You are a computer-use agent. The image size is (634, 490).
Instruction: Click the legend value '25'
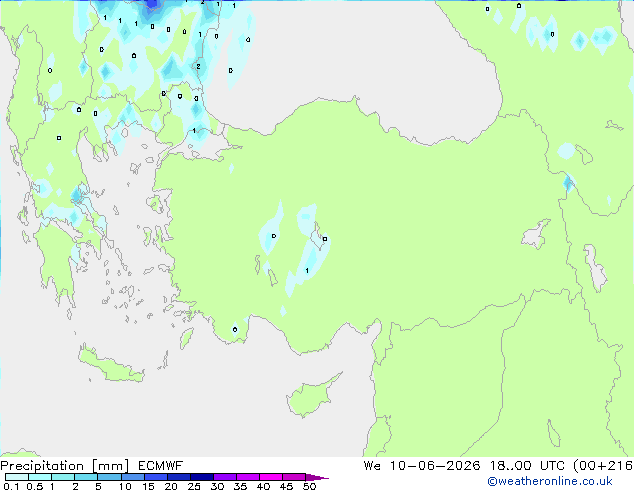coord(194,486)
